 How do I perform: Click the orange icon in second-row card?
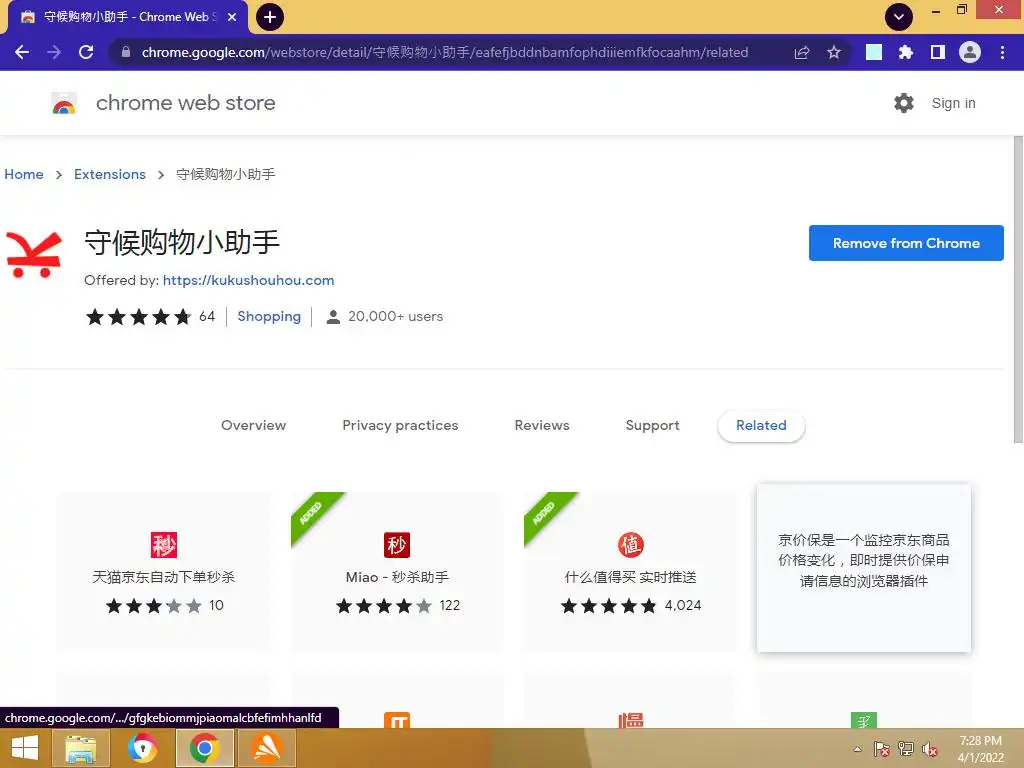pos(397,720)
